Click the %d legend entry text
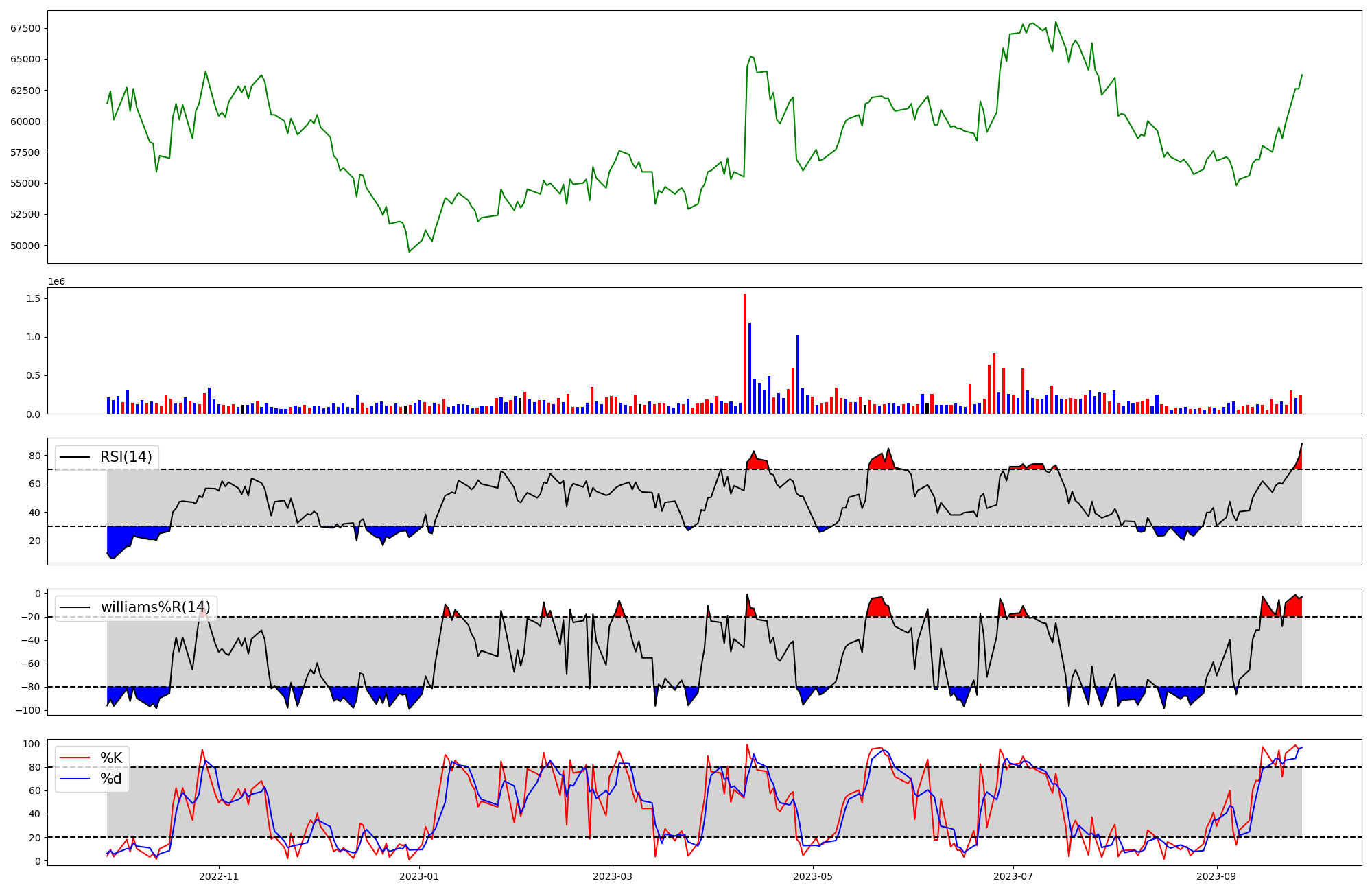The width and height of the screenshot is (1372, 892). [111, 779]
